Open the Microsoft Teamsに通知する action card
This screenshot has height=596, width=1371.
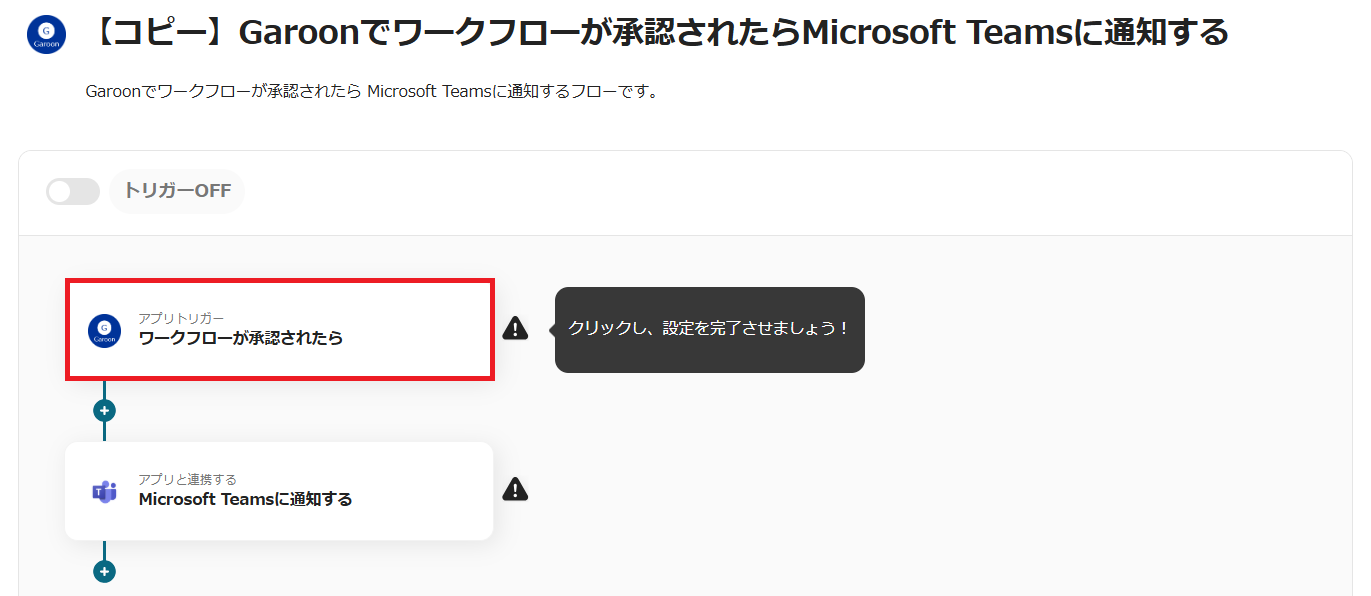click(279, 491)
